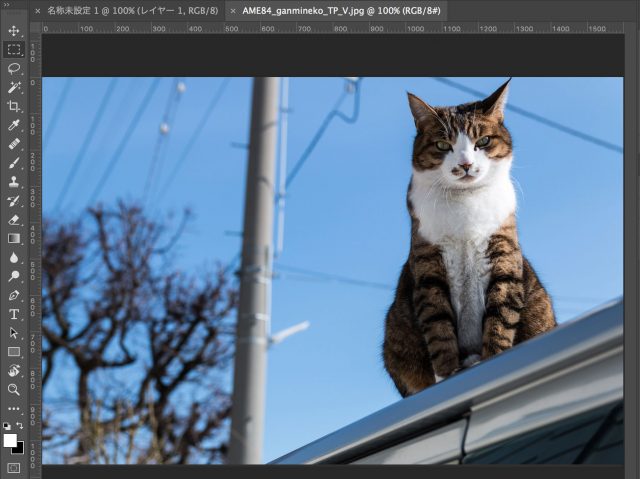
Task: Select the Eyedropper tool
Action: click(14, 125)
